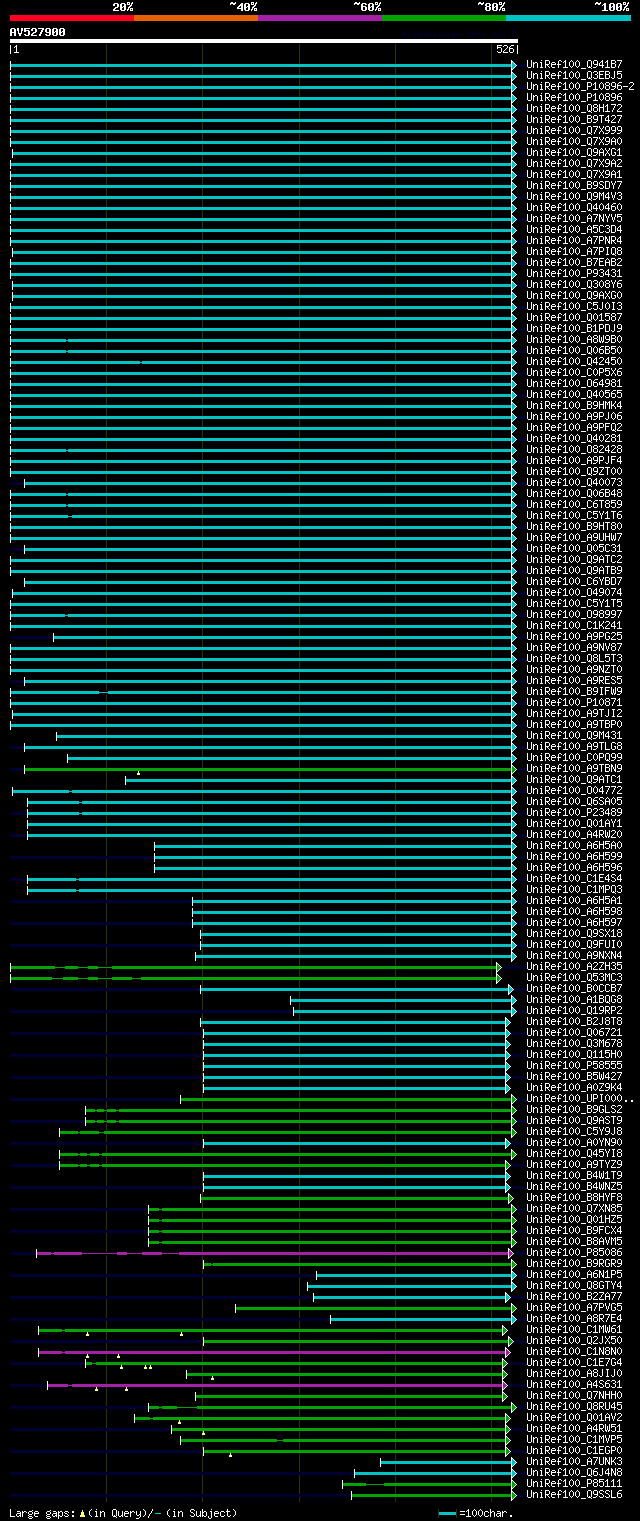Select label UniRef100_Q308Y6
Image resolution: width=640 pixels, height=1521 pixels.
coord(574,285)
